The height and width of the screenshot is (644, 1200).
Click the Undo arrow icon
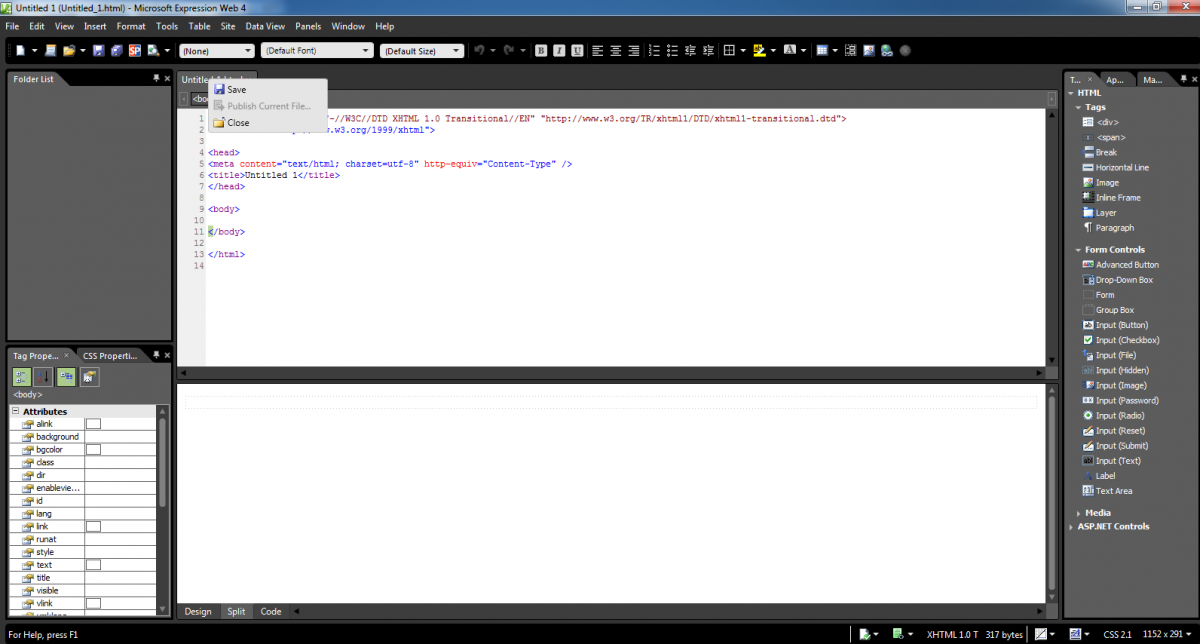click(480, 50)
